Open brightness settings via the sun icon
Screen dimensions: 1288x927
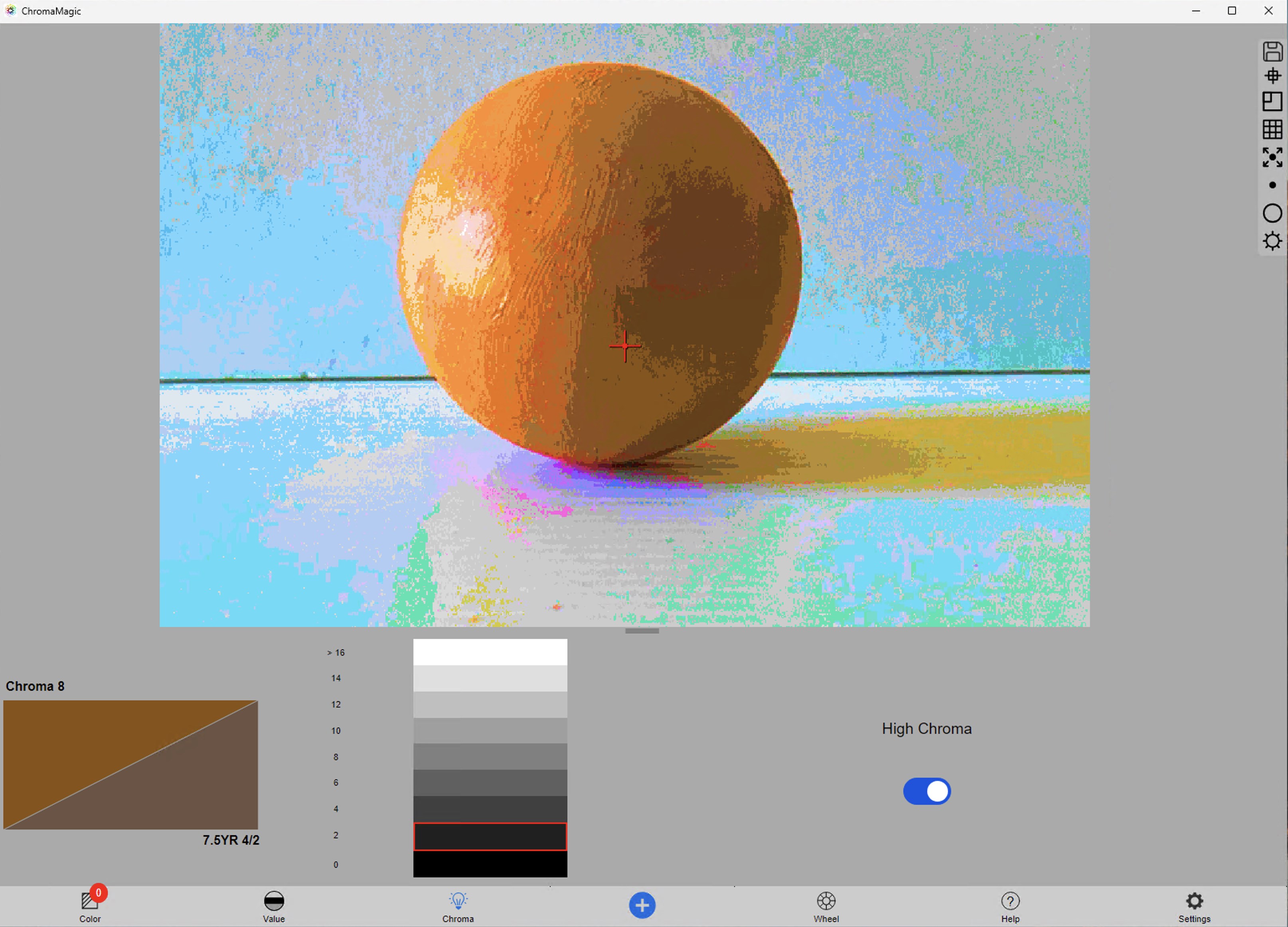(x=1273, y=241)
